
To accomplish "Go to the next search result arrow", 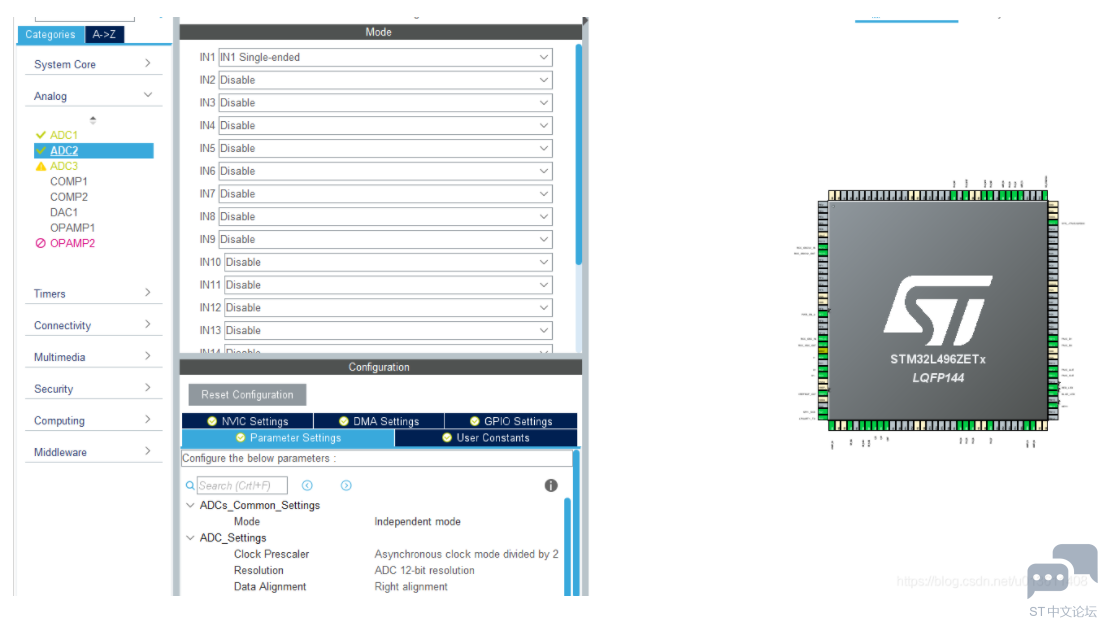I will [346, 485].
